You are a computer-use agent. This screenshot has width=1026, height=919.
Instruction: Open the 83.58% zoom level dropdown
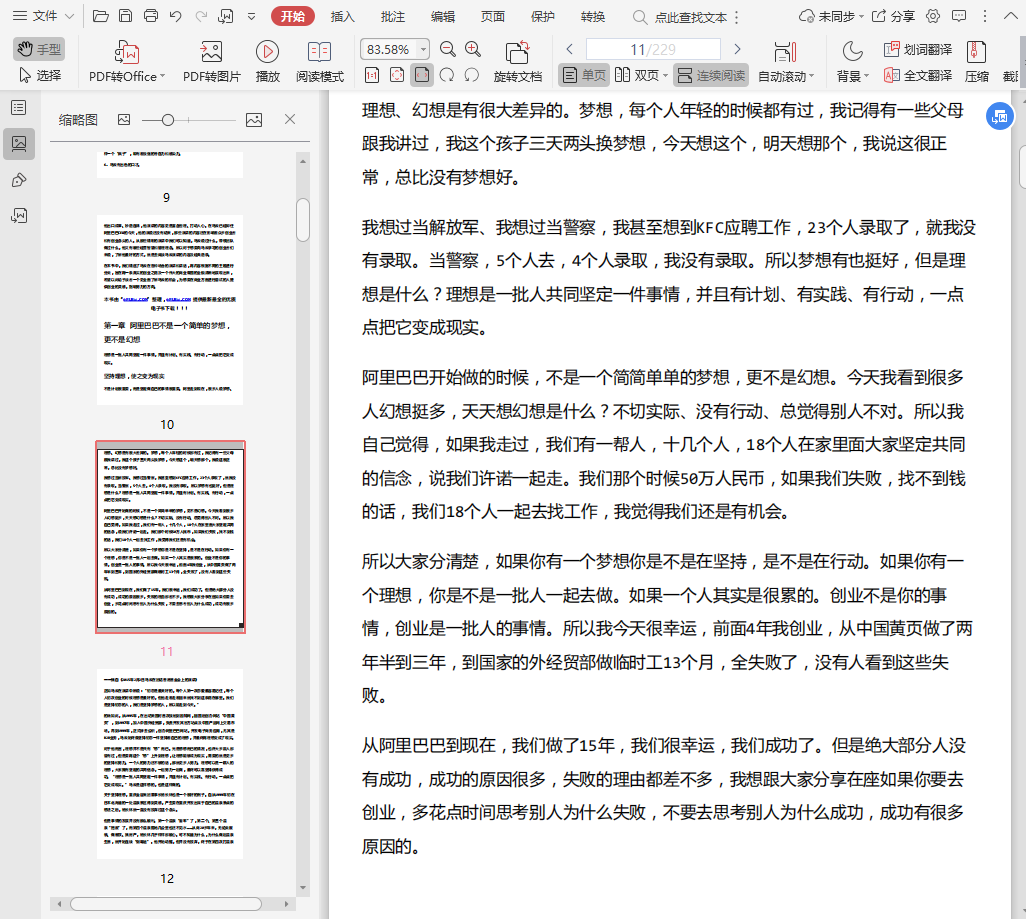coord(423,50)
